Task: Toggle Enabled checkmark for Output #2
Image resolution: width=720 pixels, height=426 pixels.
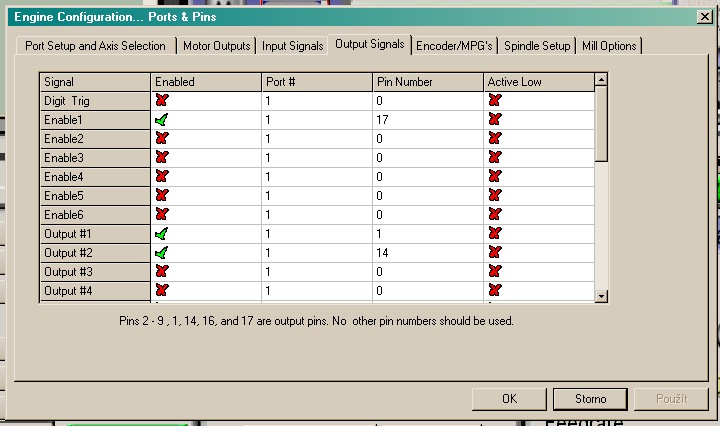Action: coord(162,252)
